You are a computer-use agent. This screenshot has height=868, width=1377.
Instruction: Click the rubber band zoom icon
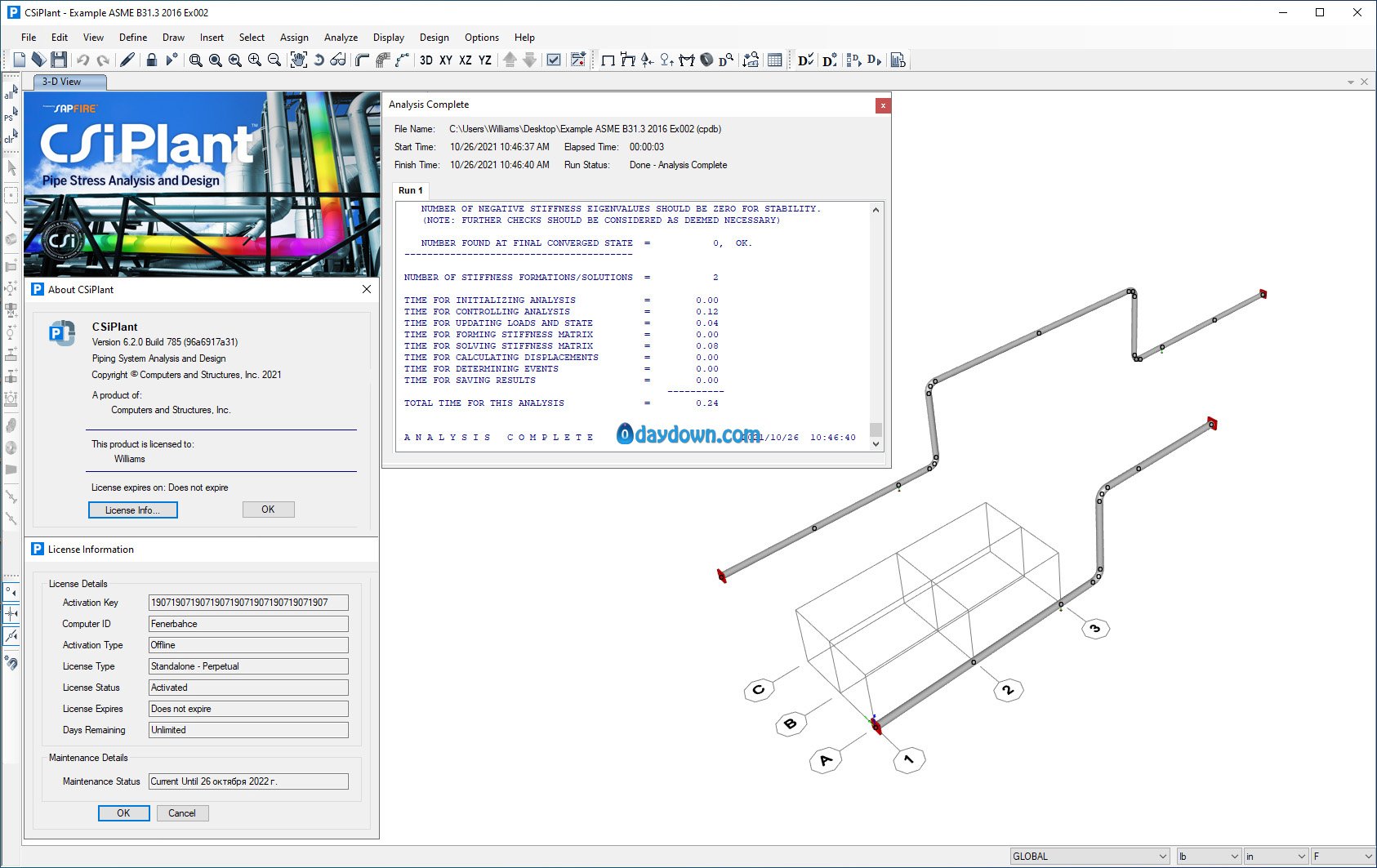196,60
